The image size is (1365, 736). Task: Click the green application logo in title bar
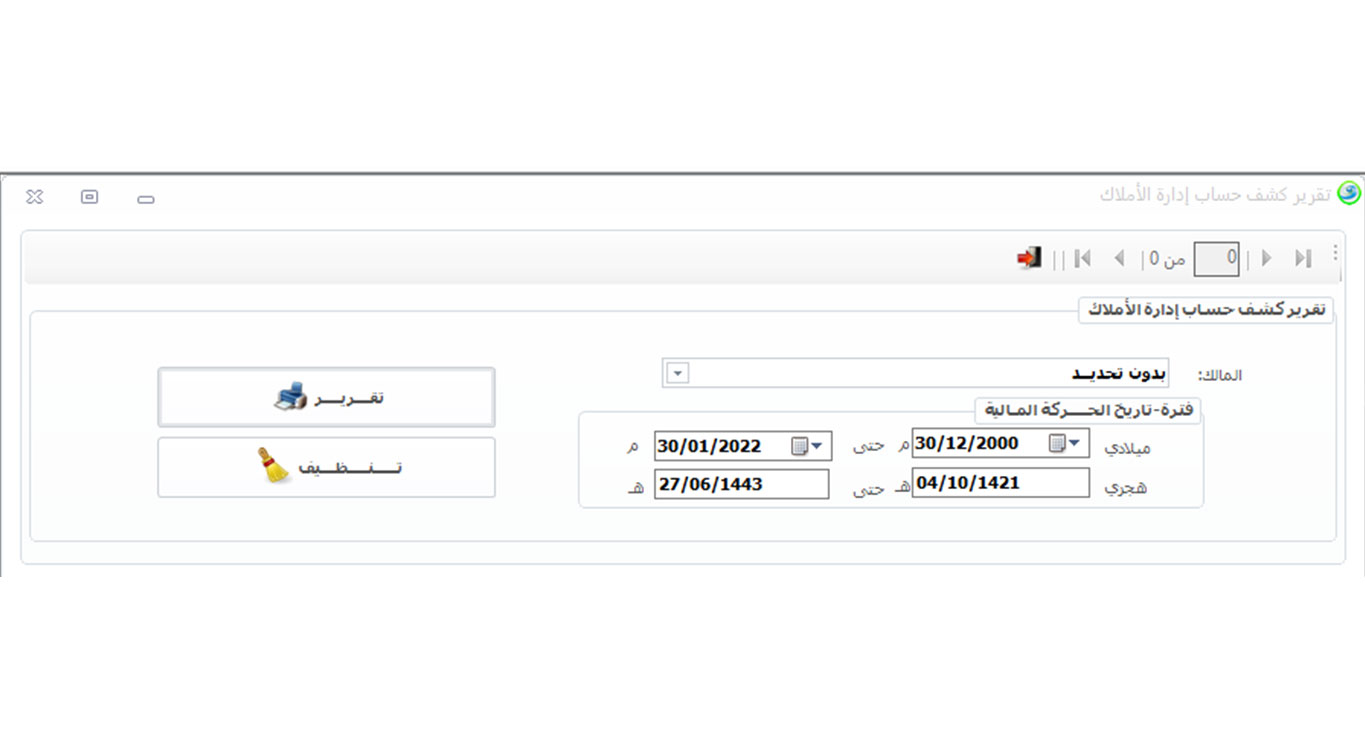[1349, 193]
